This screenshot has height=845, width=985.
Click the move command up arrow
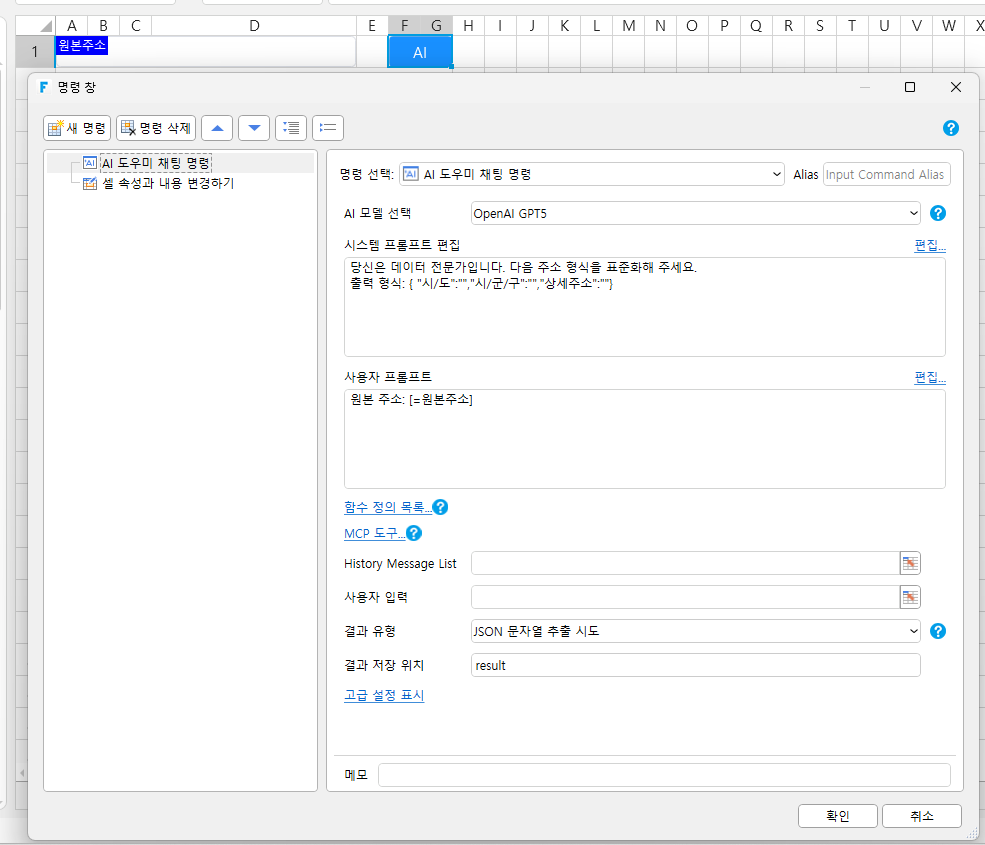pos(217,128)
